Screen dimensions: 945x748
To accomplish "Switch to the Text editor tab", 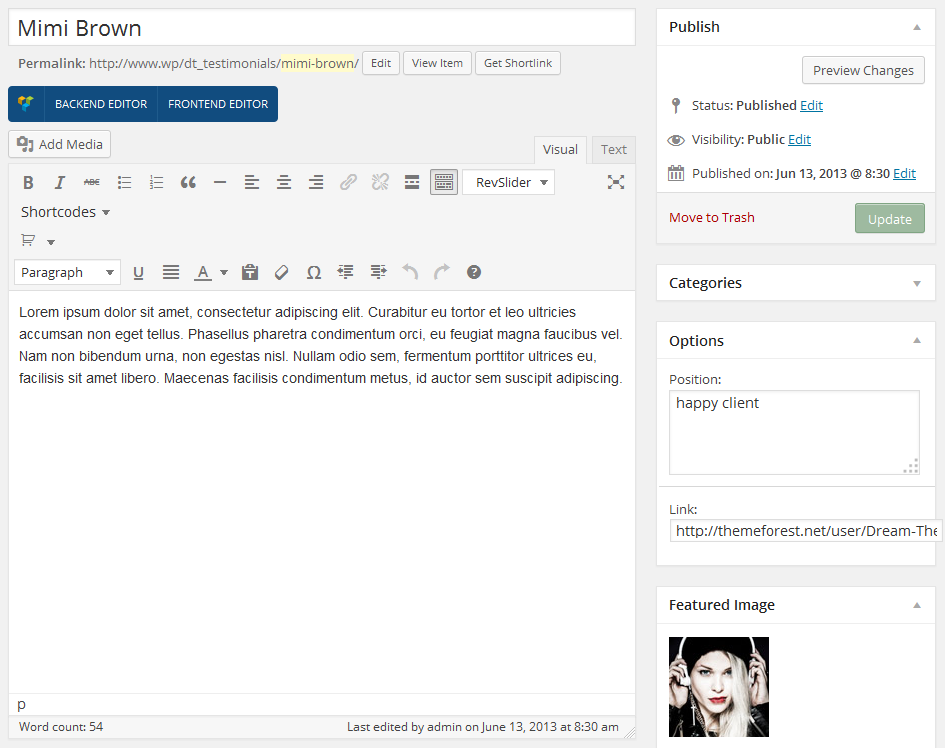I will 613,150.
